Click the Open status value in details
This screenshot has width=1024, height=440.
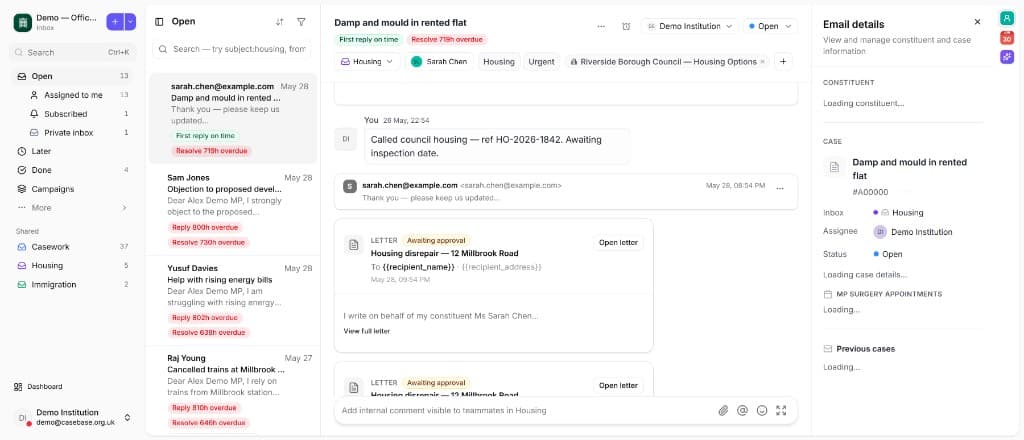click(888, 254)
